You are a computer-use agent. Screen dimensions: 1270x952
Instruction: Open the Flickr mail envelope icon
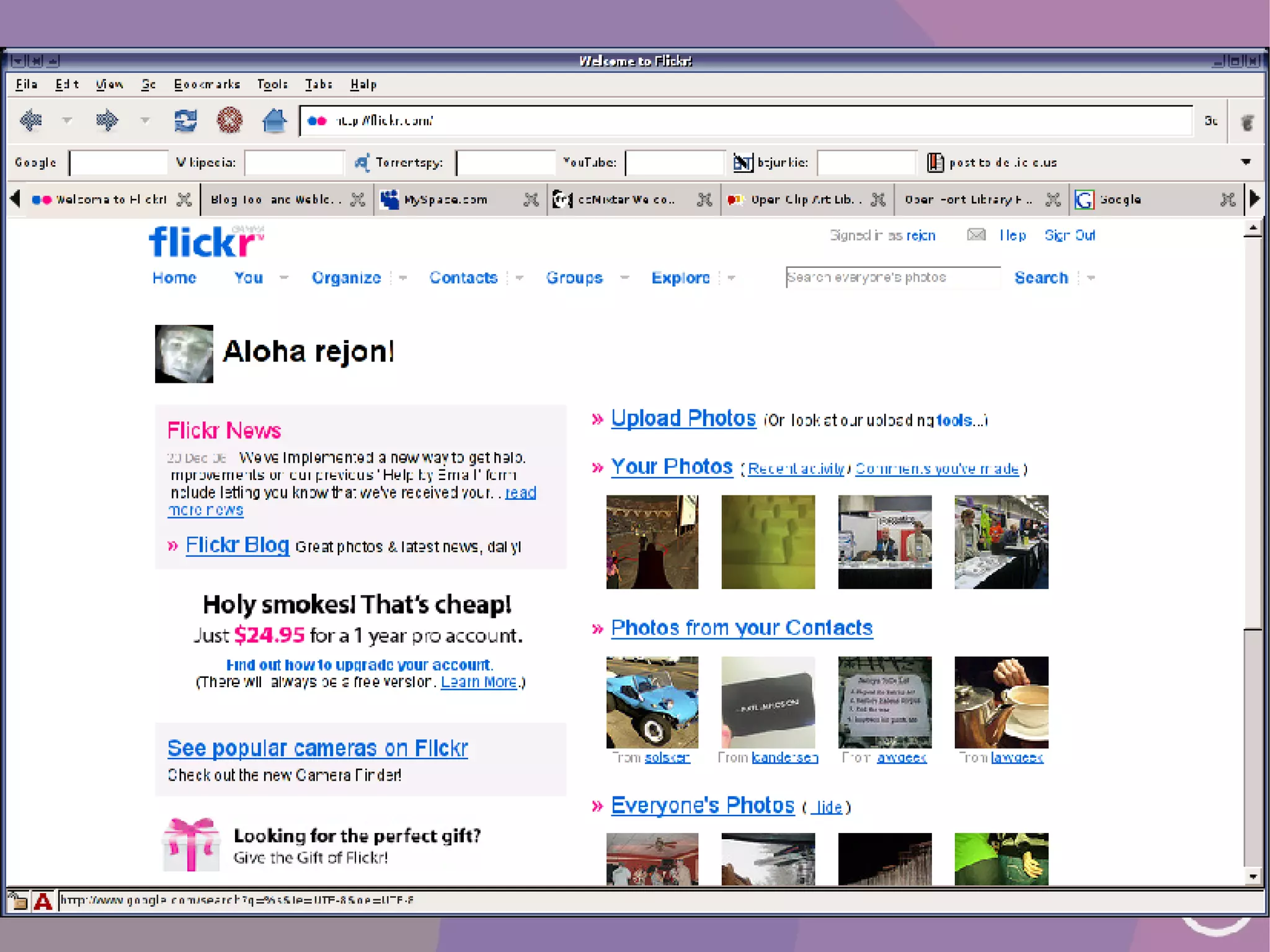click(x=976, y=235)
